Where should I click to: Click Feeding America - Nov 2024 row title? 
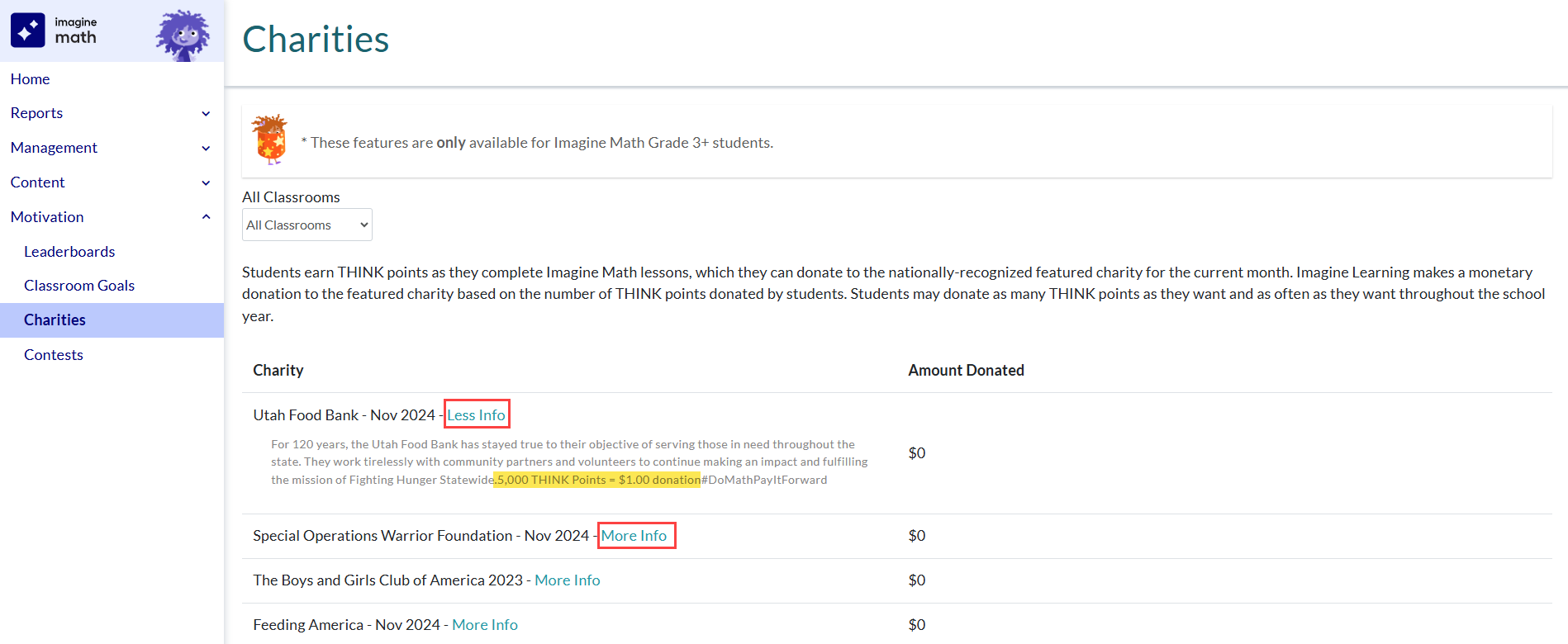pyautogui.click(x=346, y=625)
